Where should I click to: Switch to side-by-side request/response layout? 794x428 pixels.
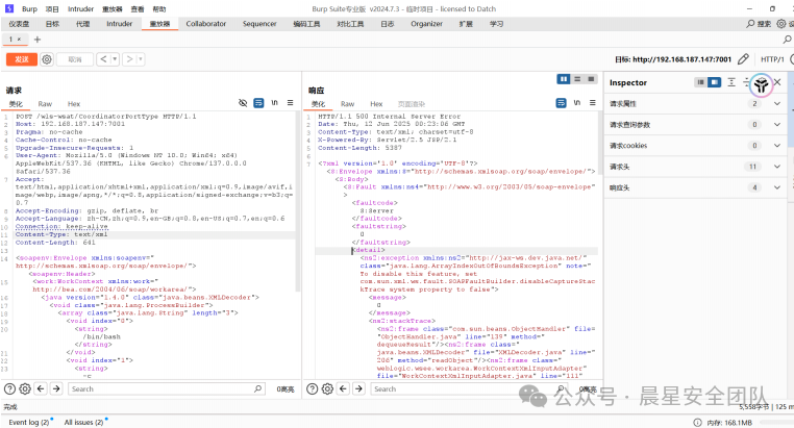tap(564, 78)
